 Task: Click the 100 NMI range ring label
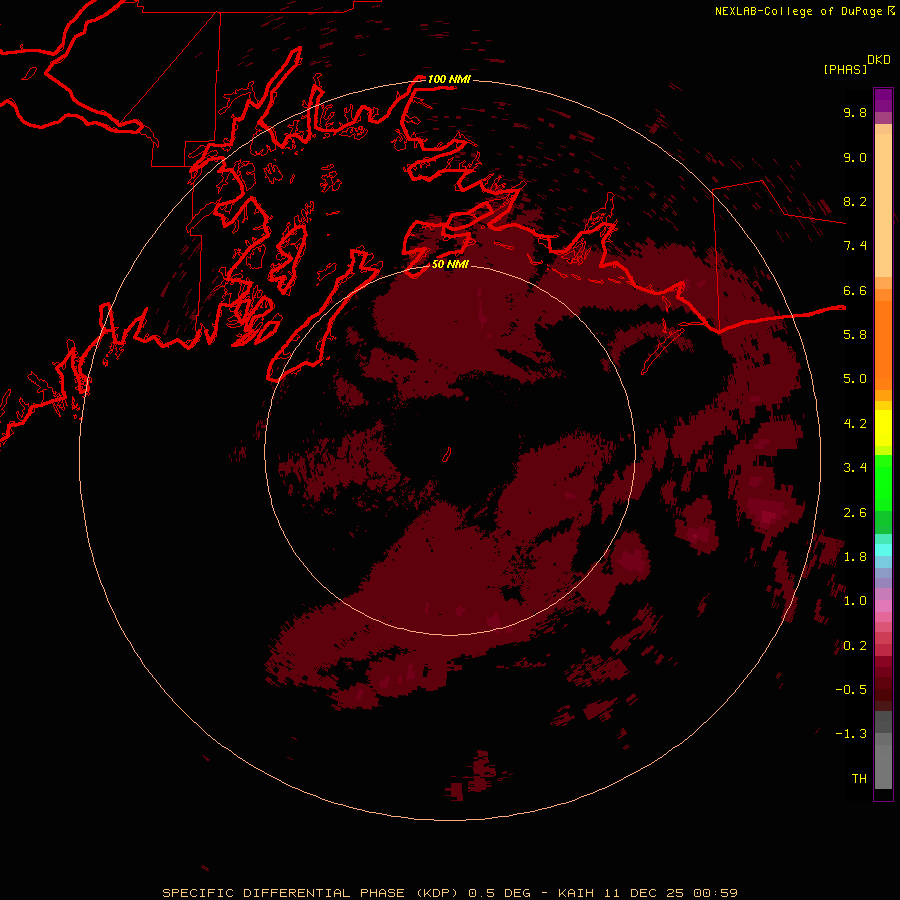pos(449,79)
